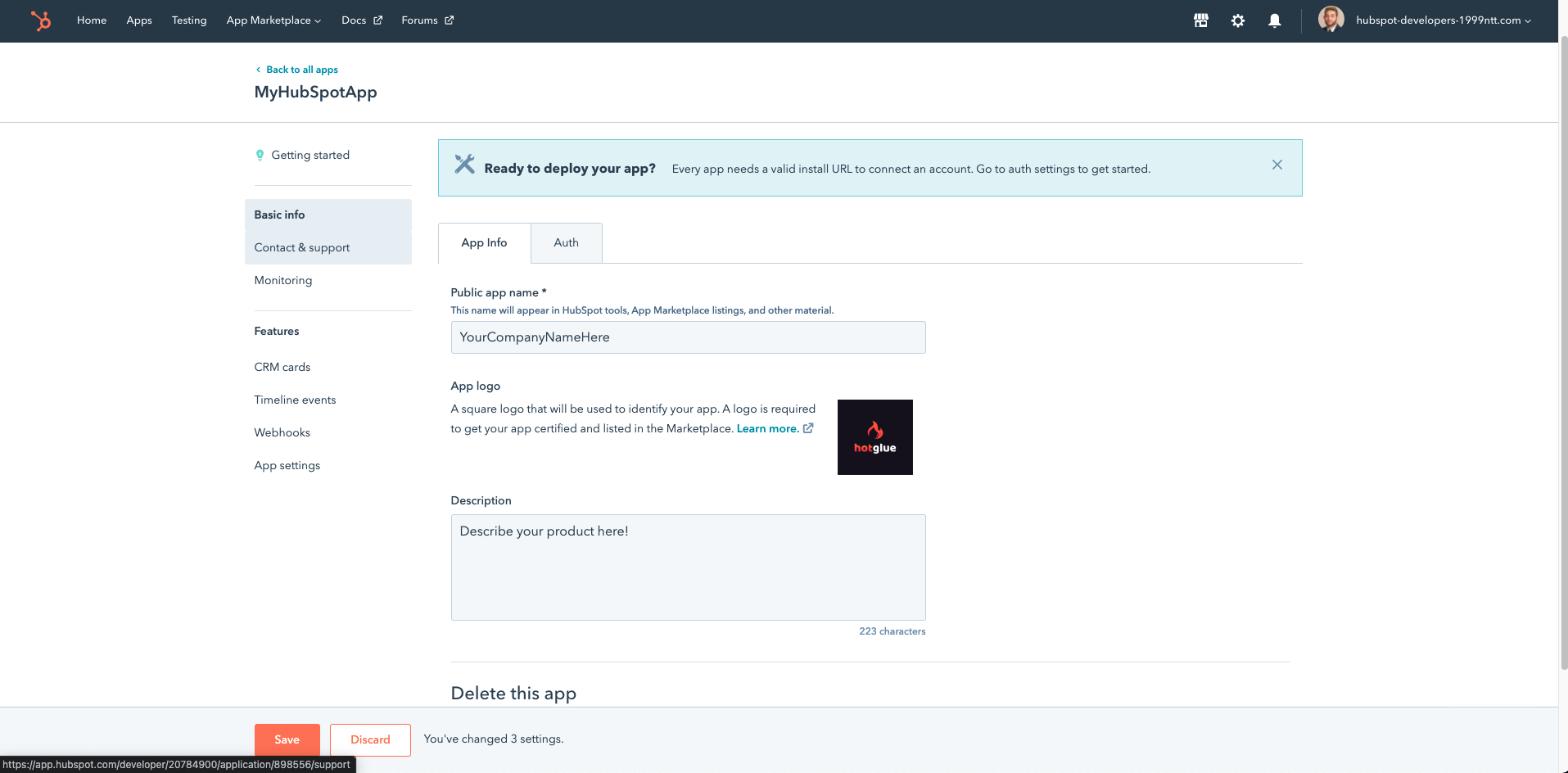
Task: Open Apps in the top navigation
Action: (139, 20)
